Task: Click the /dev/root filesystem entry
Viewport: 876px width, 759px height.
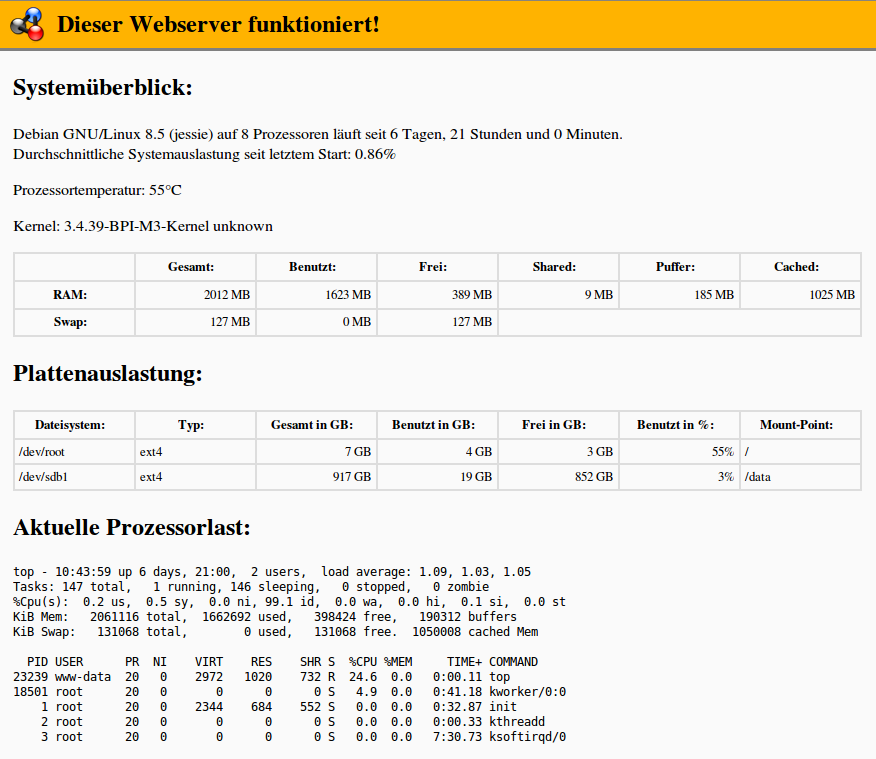Action: [42, 451]
